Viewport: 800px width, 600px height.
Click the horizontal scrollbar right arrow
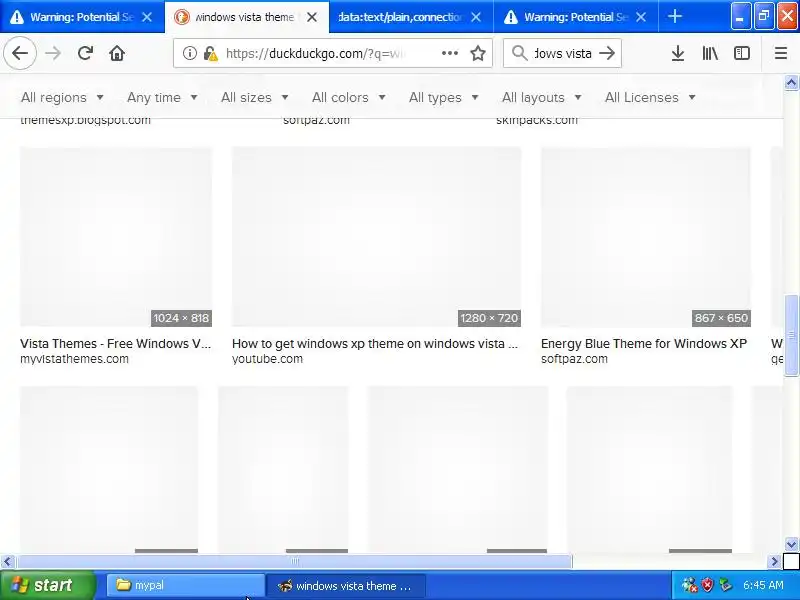(774, 562)
